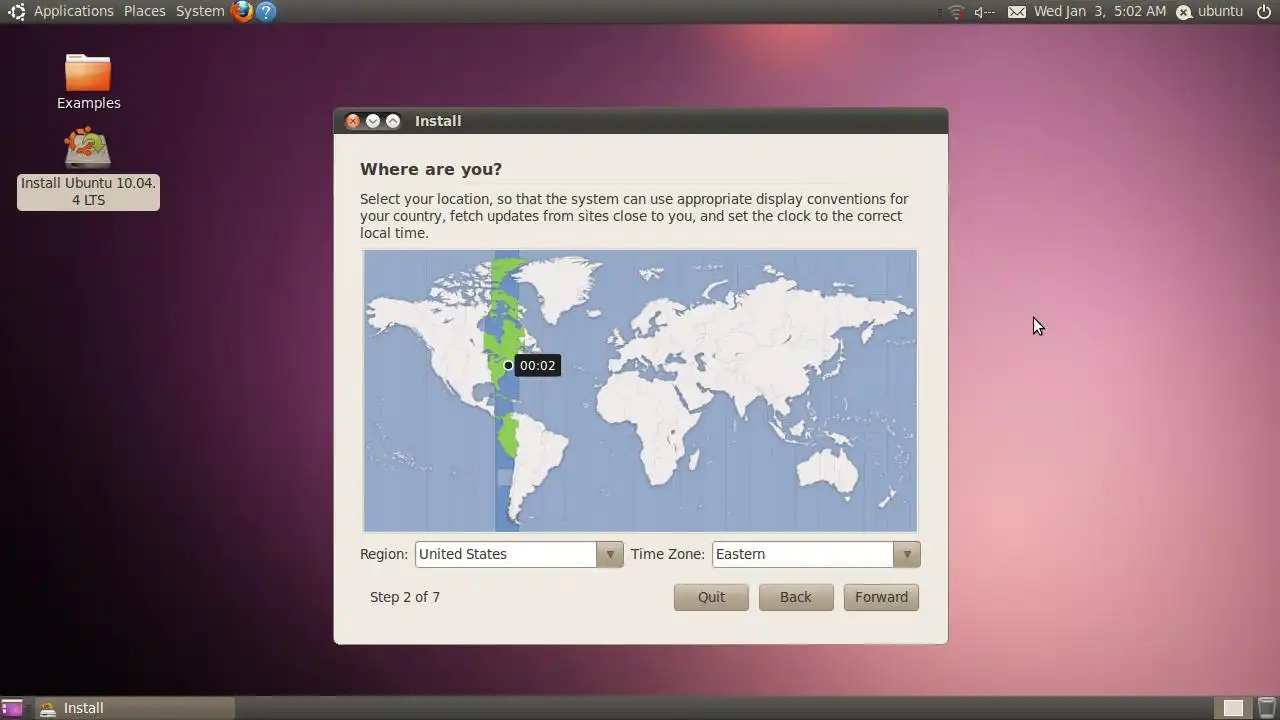Open the clock showing Wed Jan 3
This screenshot has height=720, width=1280.
tap(1100, 11)
